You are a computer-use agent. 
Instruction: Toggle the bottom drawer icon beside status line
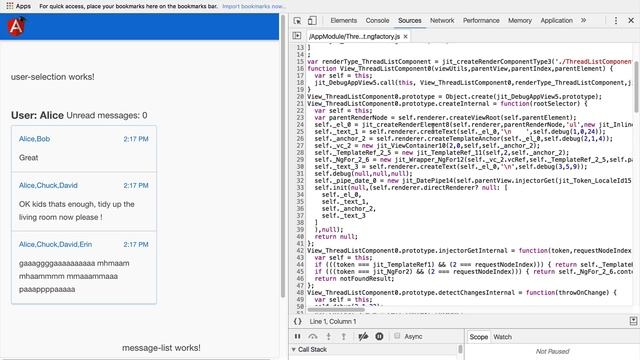click(633, 321)
